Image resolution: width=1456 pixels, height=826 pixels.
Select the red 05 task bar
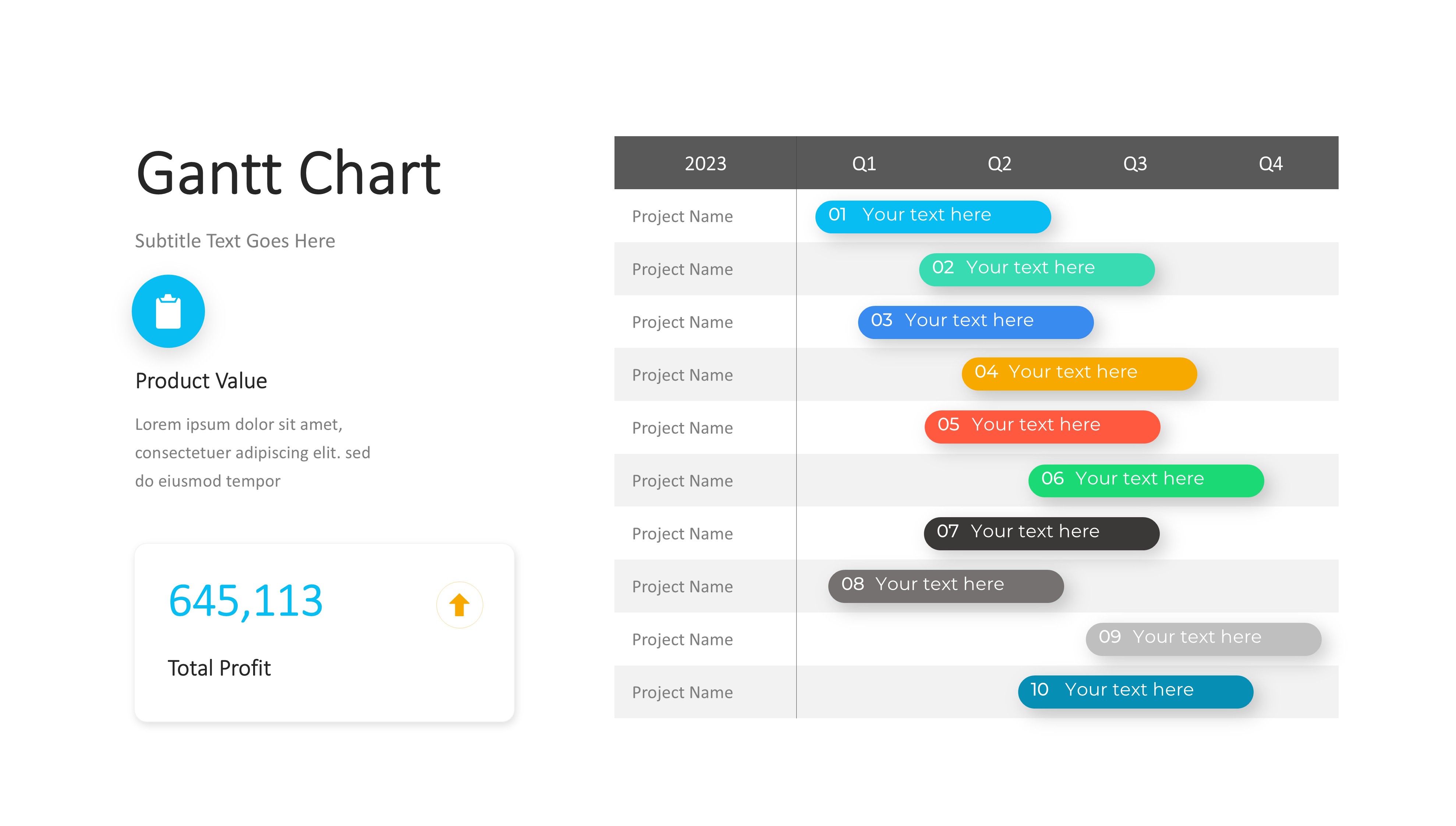coord(1042,426)
